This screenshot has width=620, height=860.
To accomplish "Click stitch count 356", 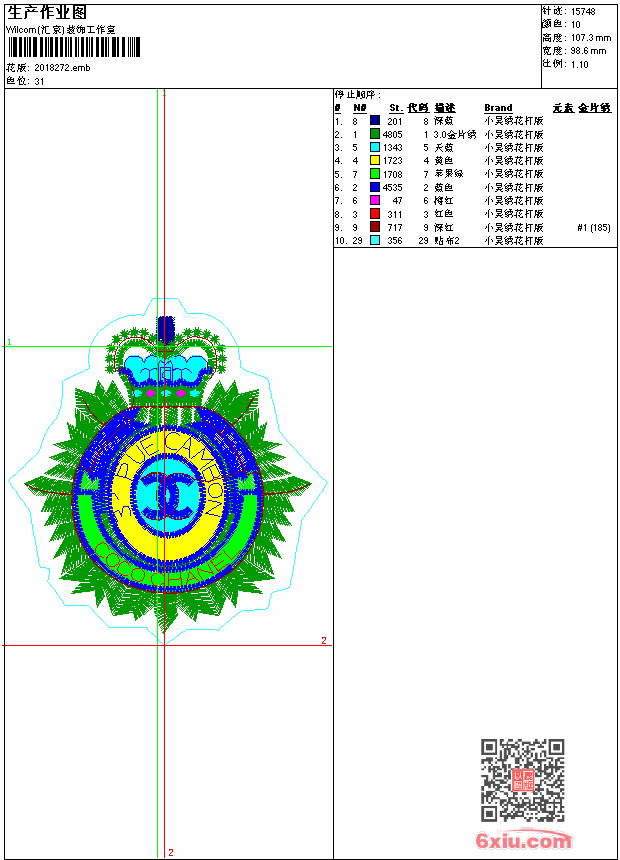I will pyautogui.click(x=395, y=241).
